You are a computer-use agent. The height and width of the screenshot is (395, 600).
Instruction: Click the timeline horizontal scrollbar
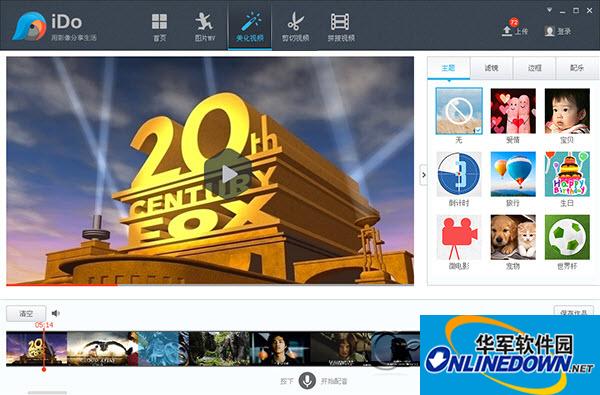tap(47, 392)
